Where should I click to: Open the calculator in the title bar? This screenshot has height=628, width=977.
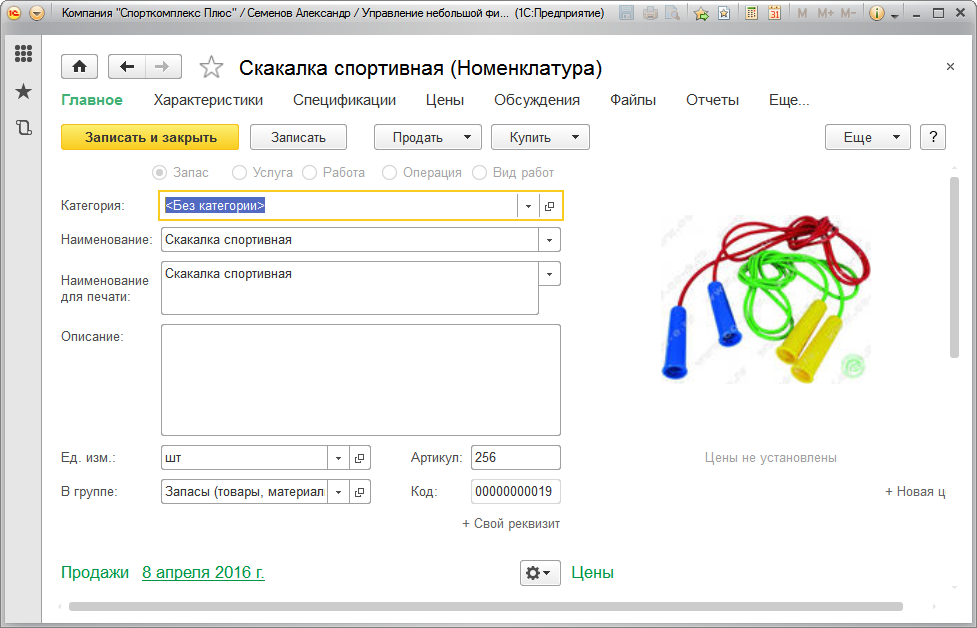point(751,14)
